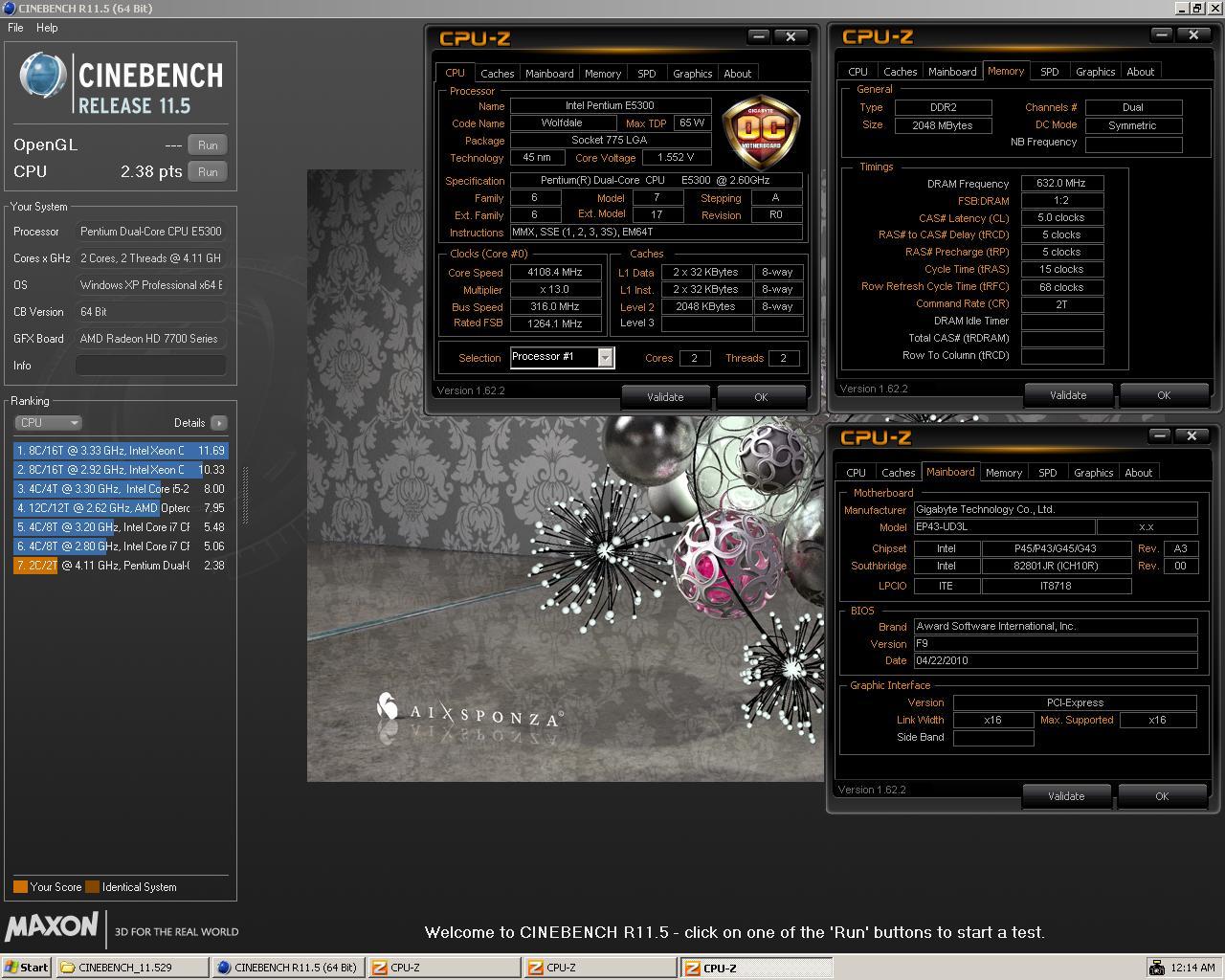Switch to second CPU-Z taskbar item
The image size is (1225, 980).
point(600,968)
